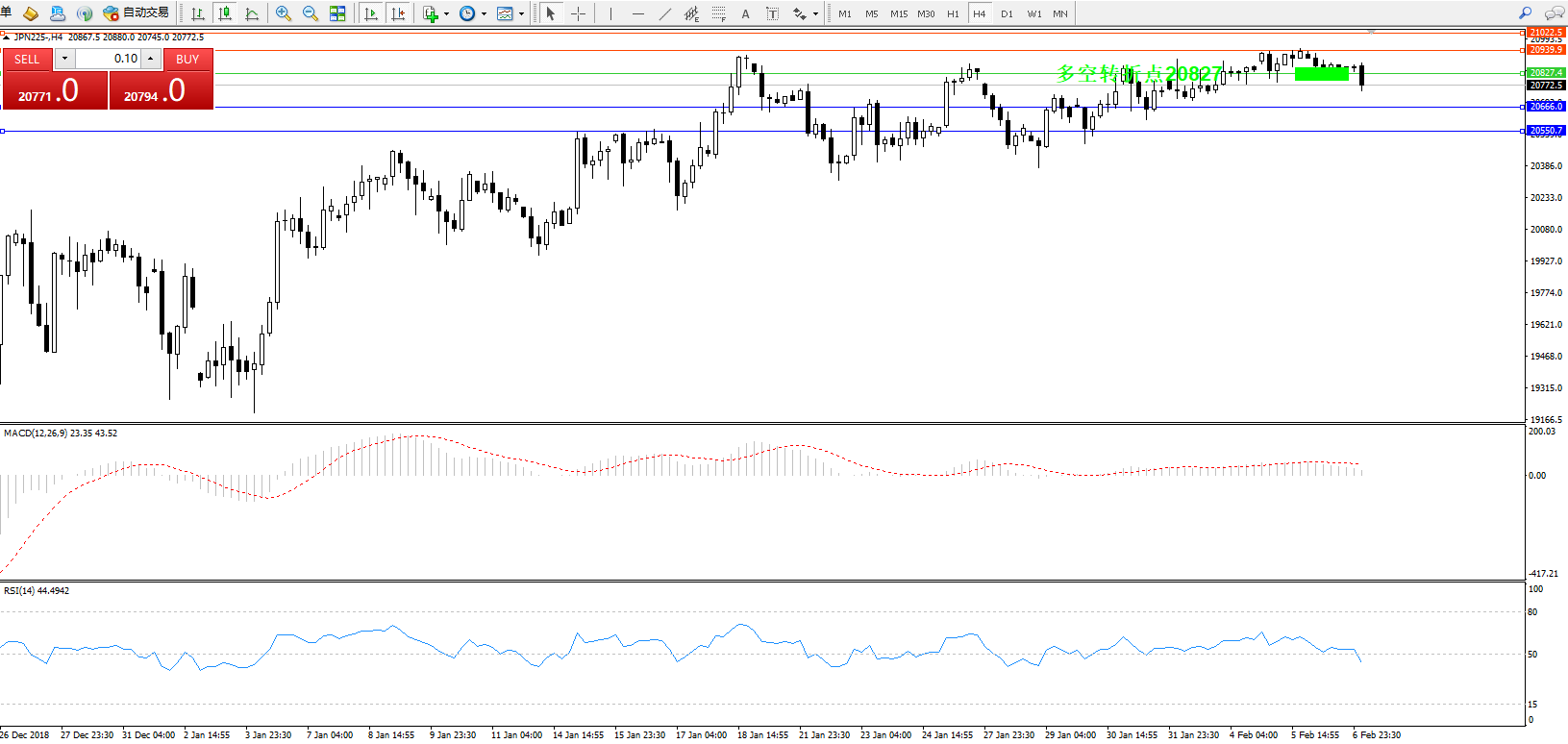Toggle chart shift
1568x744 pixels.
pos(398,13)
